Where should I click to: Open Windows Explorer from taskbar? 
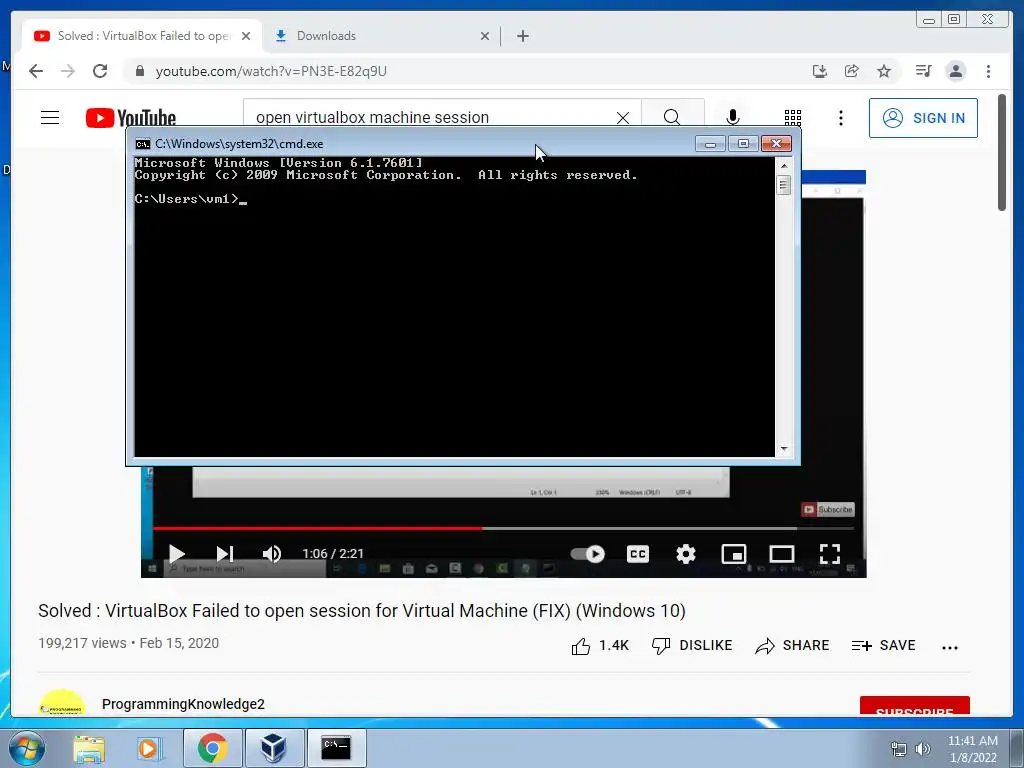click(89, 748)
